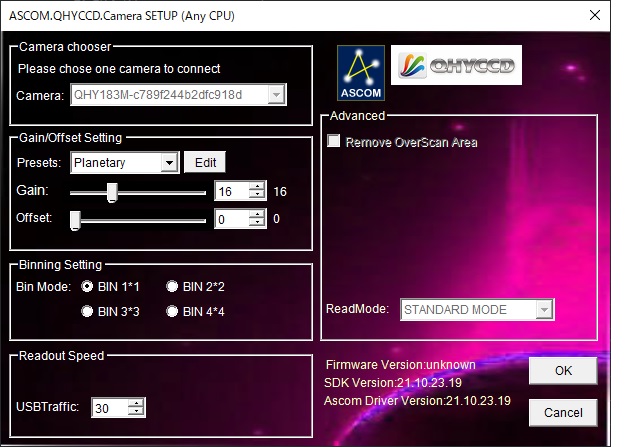Click the Offset slider thumb
The height and width of the screenshot is (447, 627).
click(75, 221)
